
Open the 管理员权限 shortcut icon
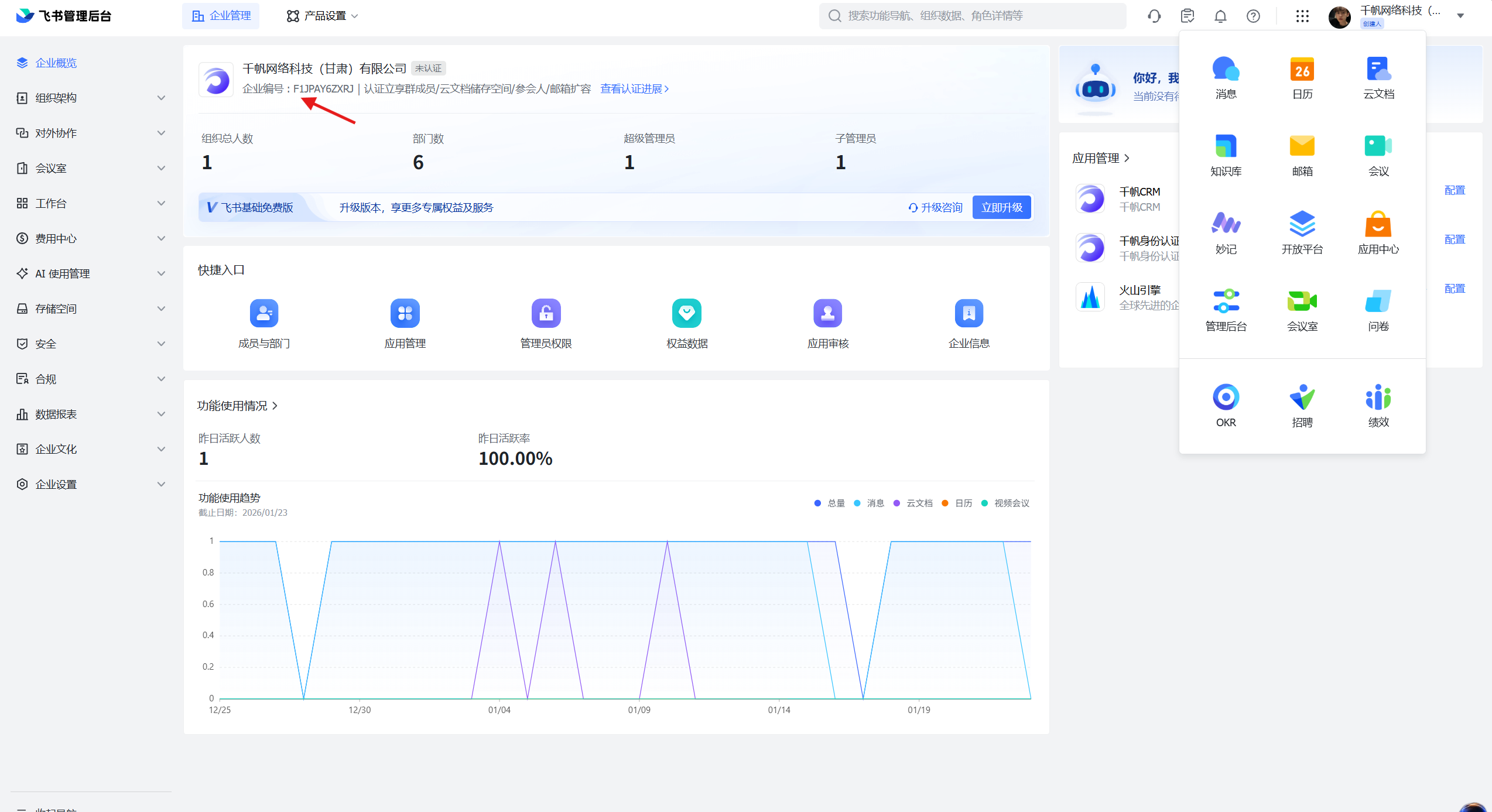[546, 313]
